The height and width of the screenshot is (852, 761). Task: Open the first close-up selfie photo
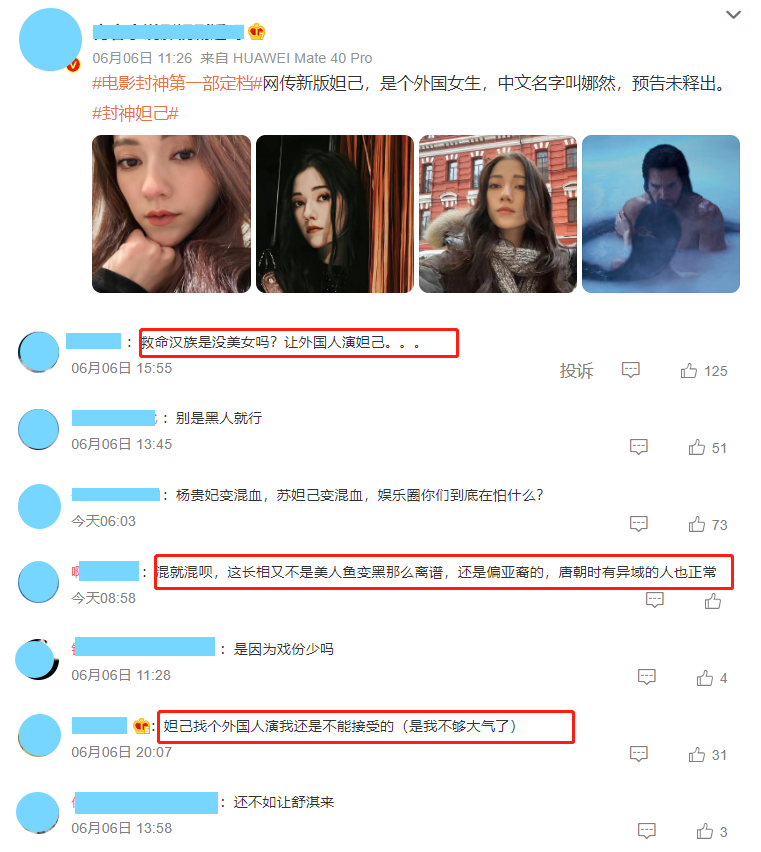(x=172, y=214)
